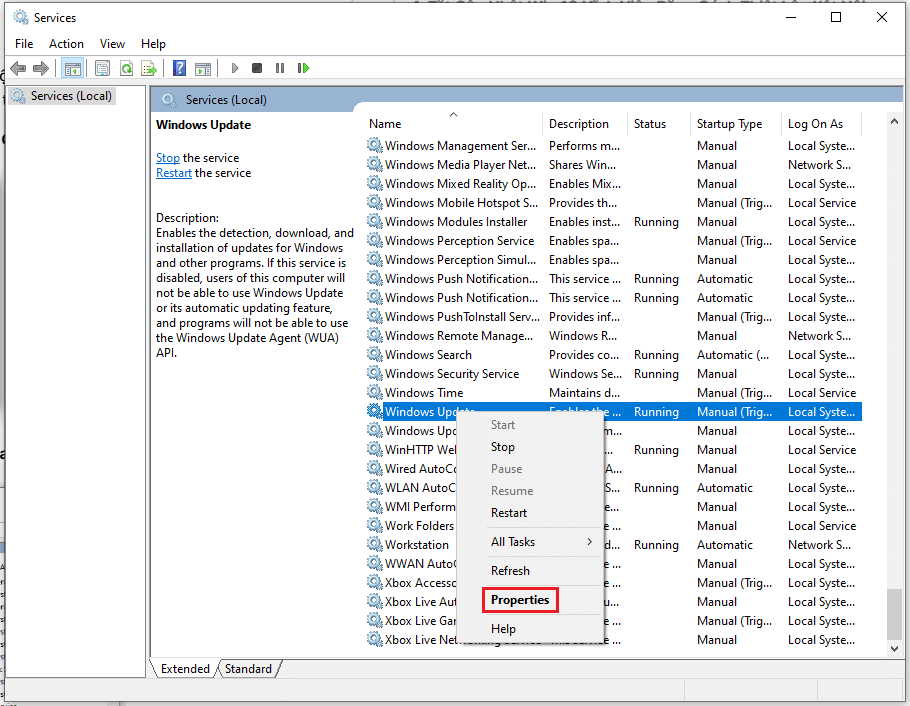910x706 pixels.
Task: Click the Local Service logon of Work Folders row
Action: pos(822,525)
